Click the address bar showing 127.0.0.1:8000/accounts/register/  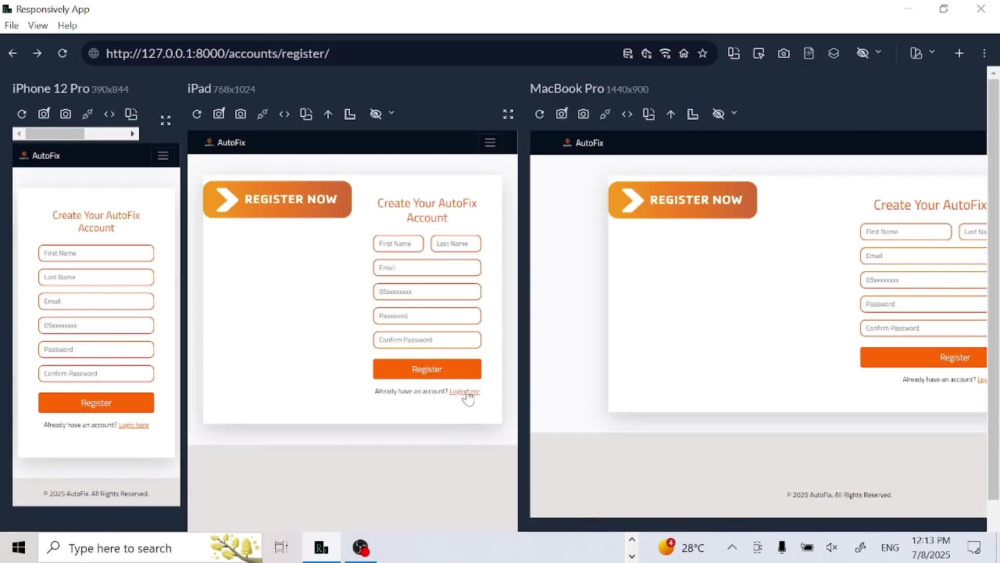point(217,54)
